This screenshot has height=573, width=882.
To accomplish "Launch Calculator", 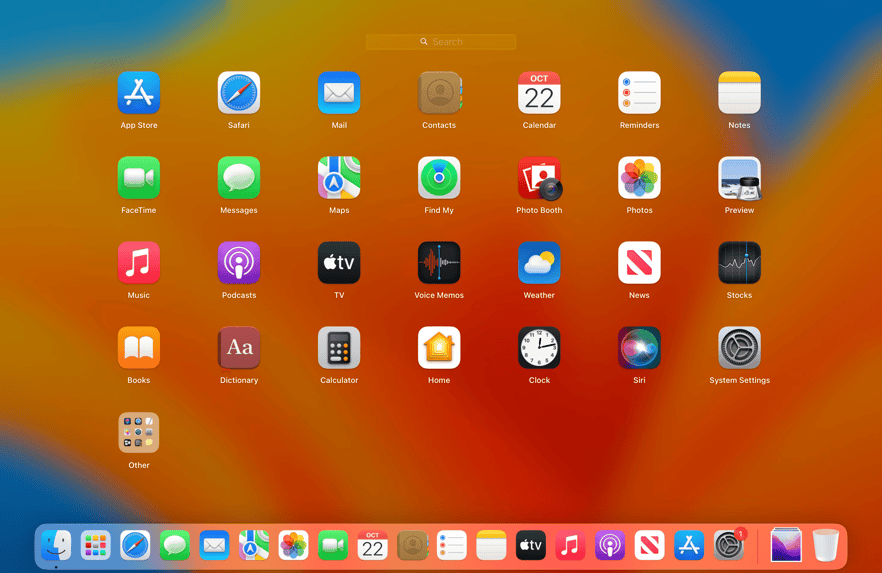I will coord(339,348).
